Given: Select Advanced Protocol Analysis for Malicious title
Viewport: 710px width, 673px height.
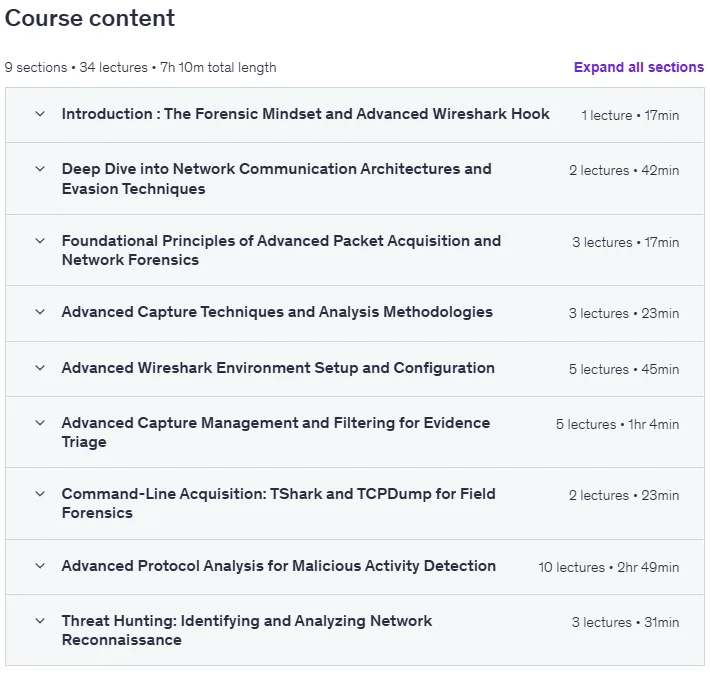Looking at the screenshot, I should [278, 566].
